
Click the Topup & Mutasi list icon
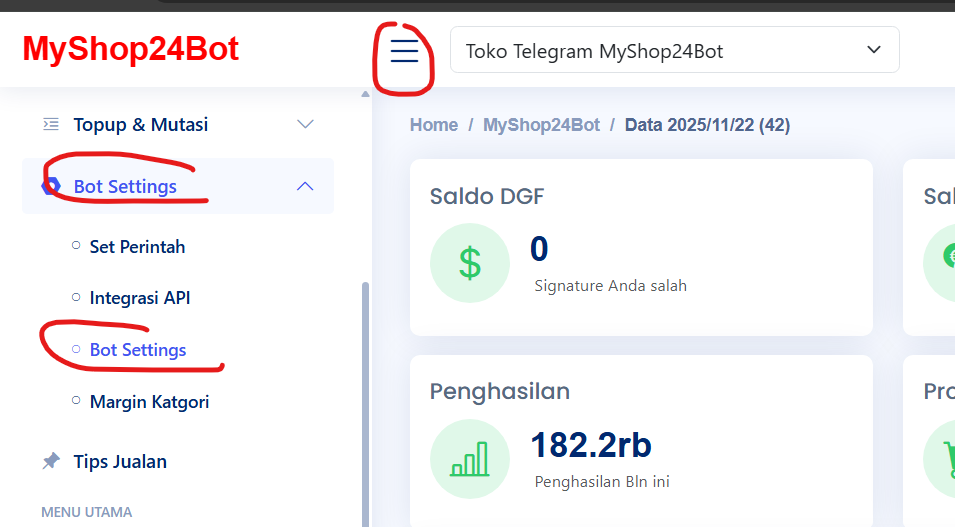(51, 124)
